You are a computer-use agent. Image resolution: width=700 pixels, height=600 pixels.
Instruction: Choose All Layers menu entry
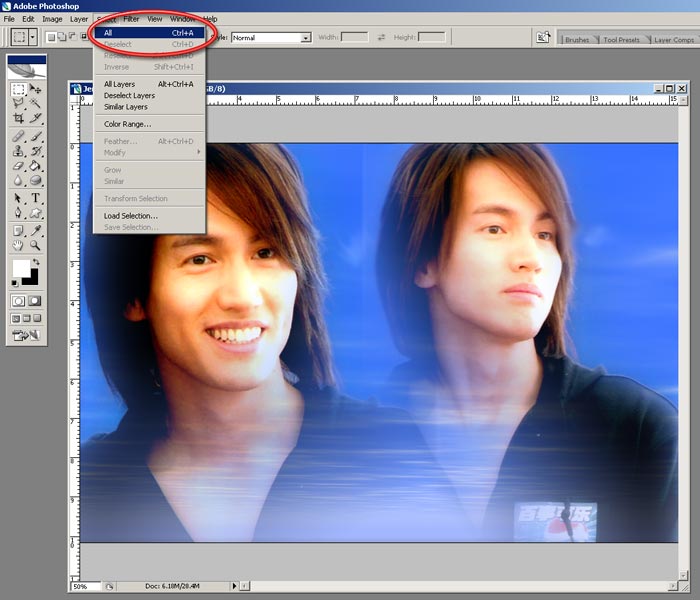click(x=150, y=84)
